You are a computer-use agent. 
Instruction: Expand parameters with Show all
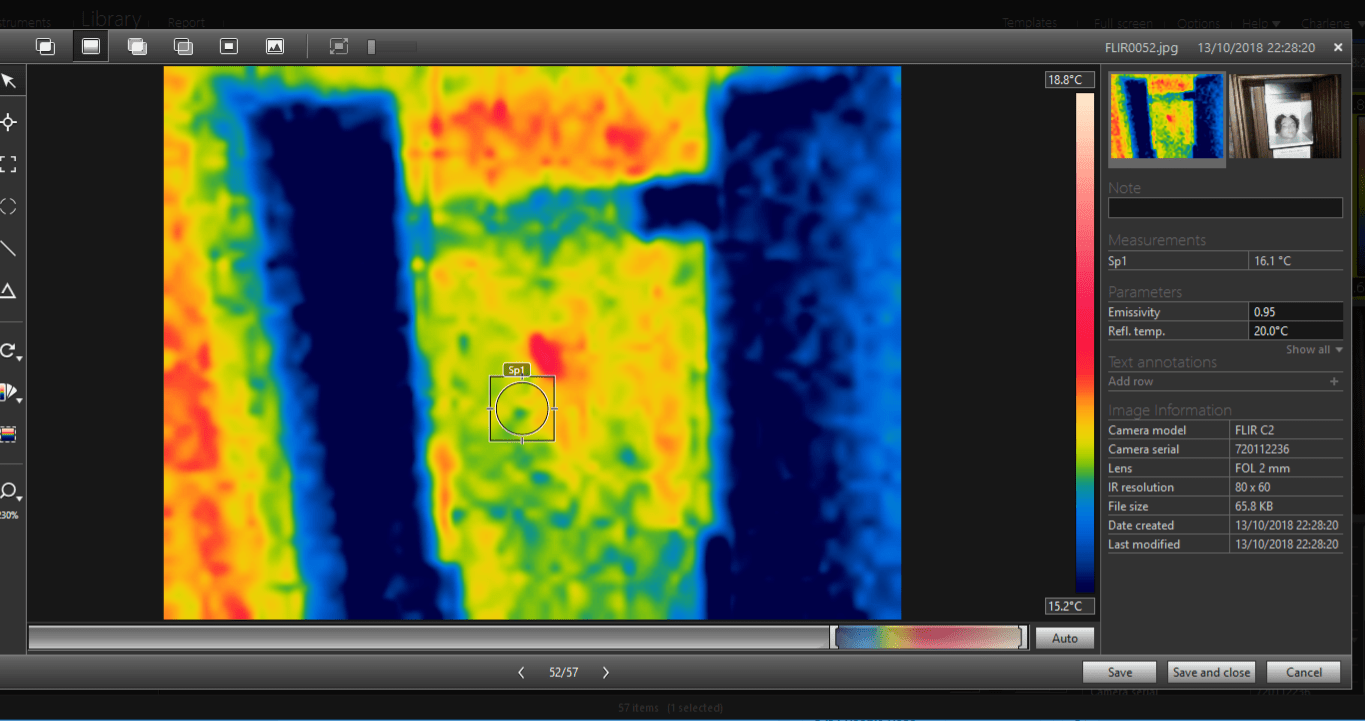point(1313,350)
